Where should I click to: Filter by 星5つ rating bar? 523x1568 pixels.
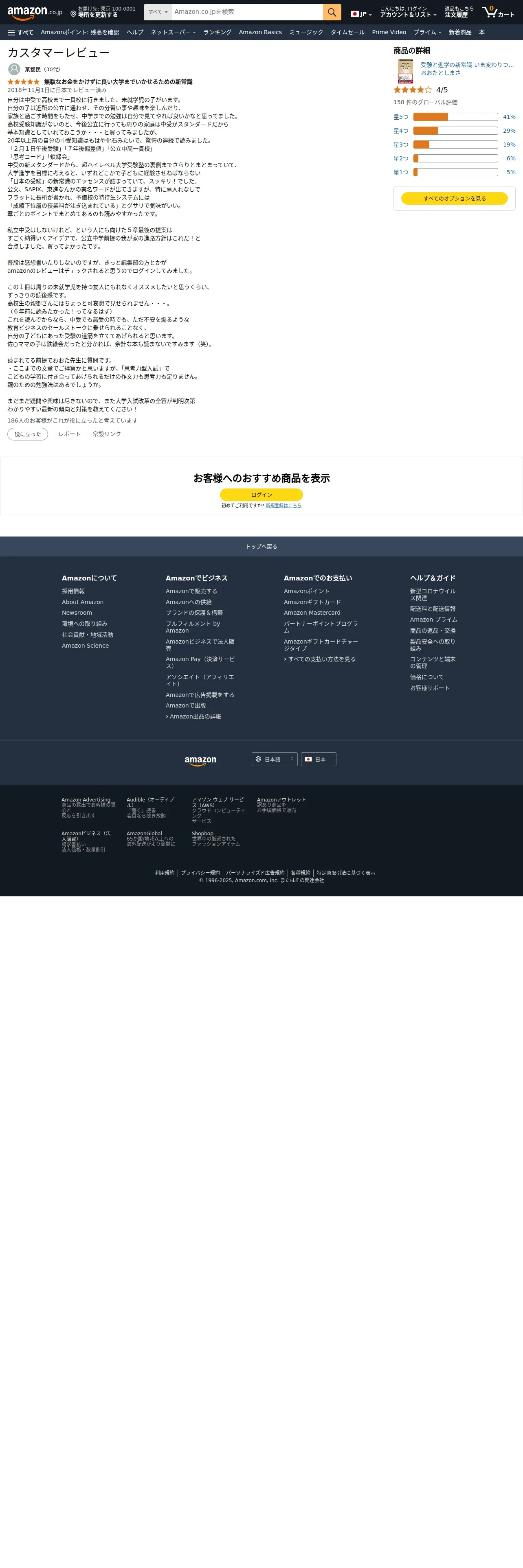click(455, 117)
